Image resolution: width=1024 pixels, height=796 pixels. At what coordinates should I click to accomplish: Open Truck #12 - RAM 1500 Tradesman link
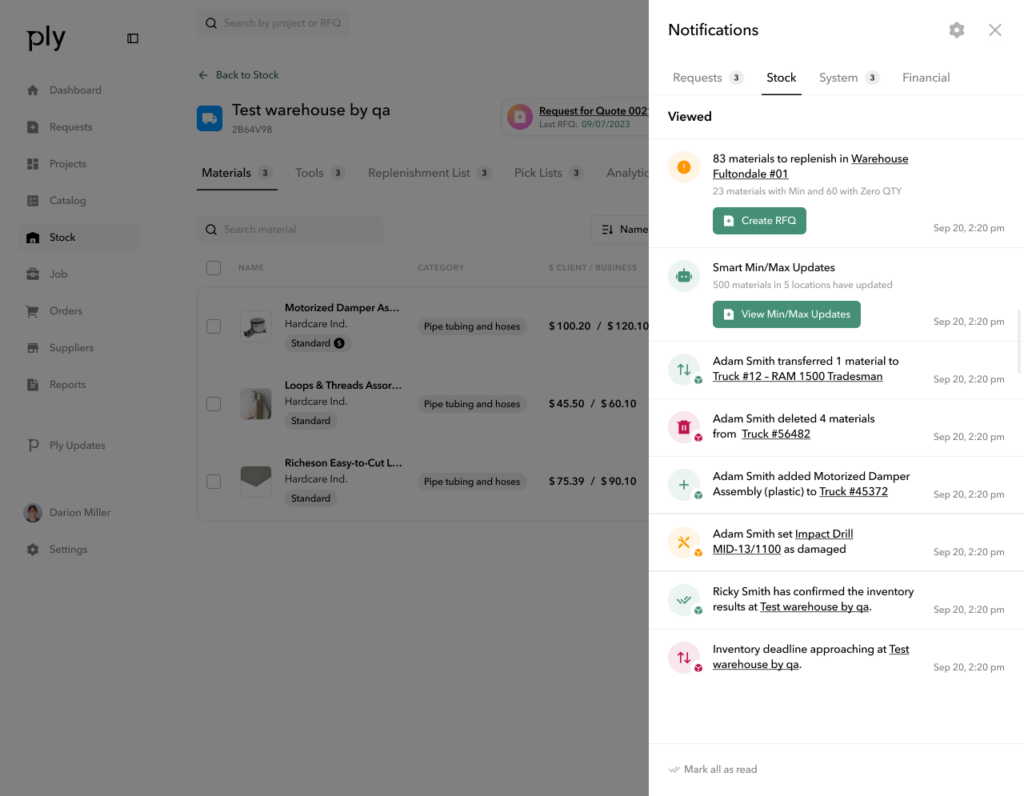797,377
